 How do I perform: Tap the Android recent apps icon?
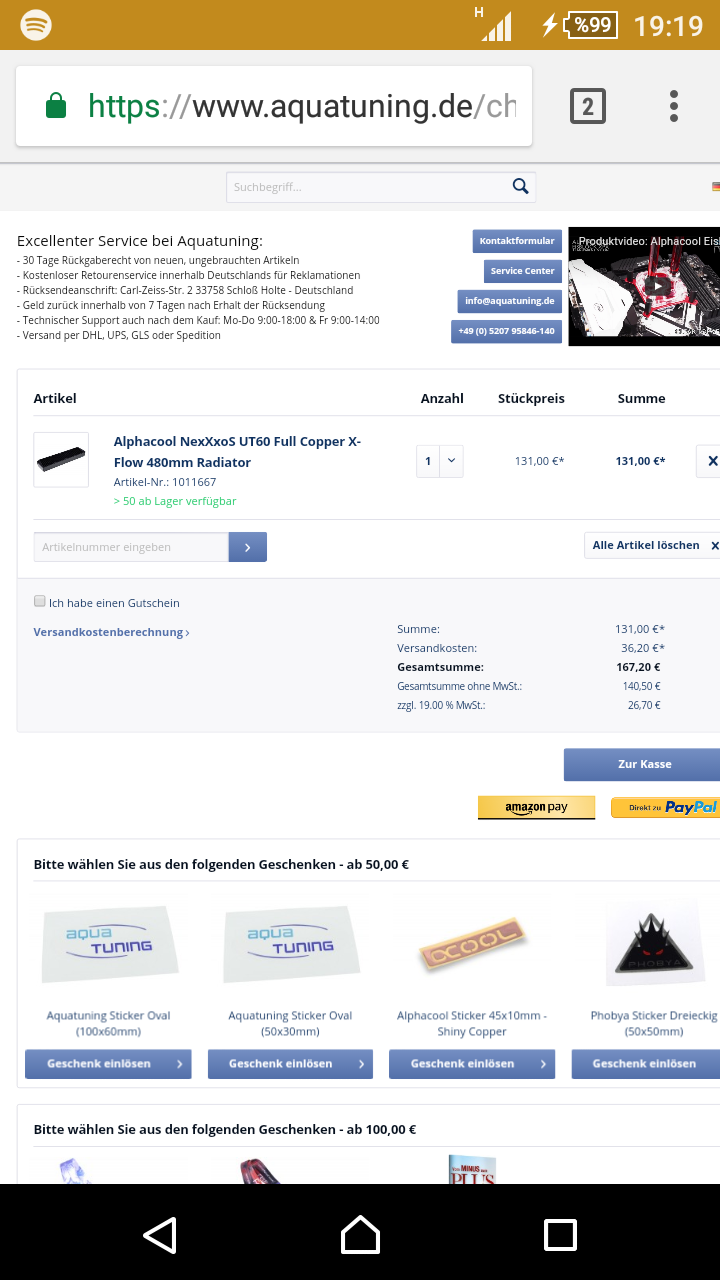coord(560,1235)
